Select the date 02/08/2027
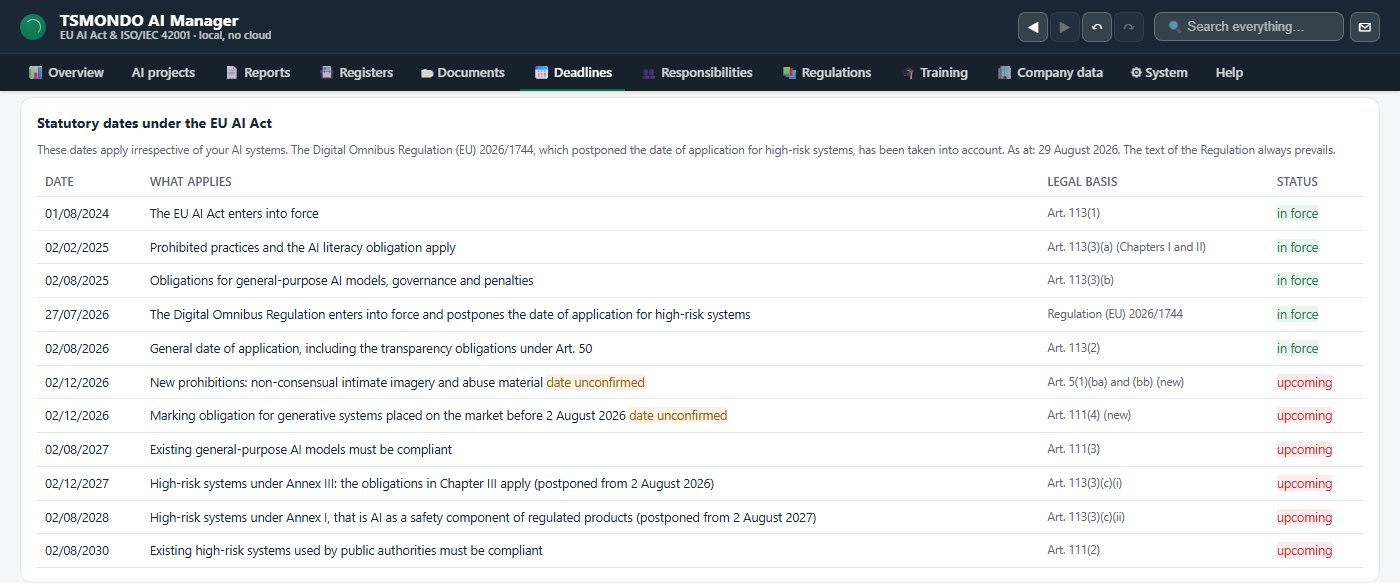The image size is (1400, 583). pyautogui.click(x=77, y=449)
